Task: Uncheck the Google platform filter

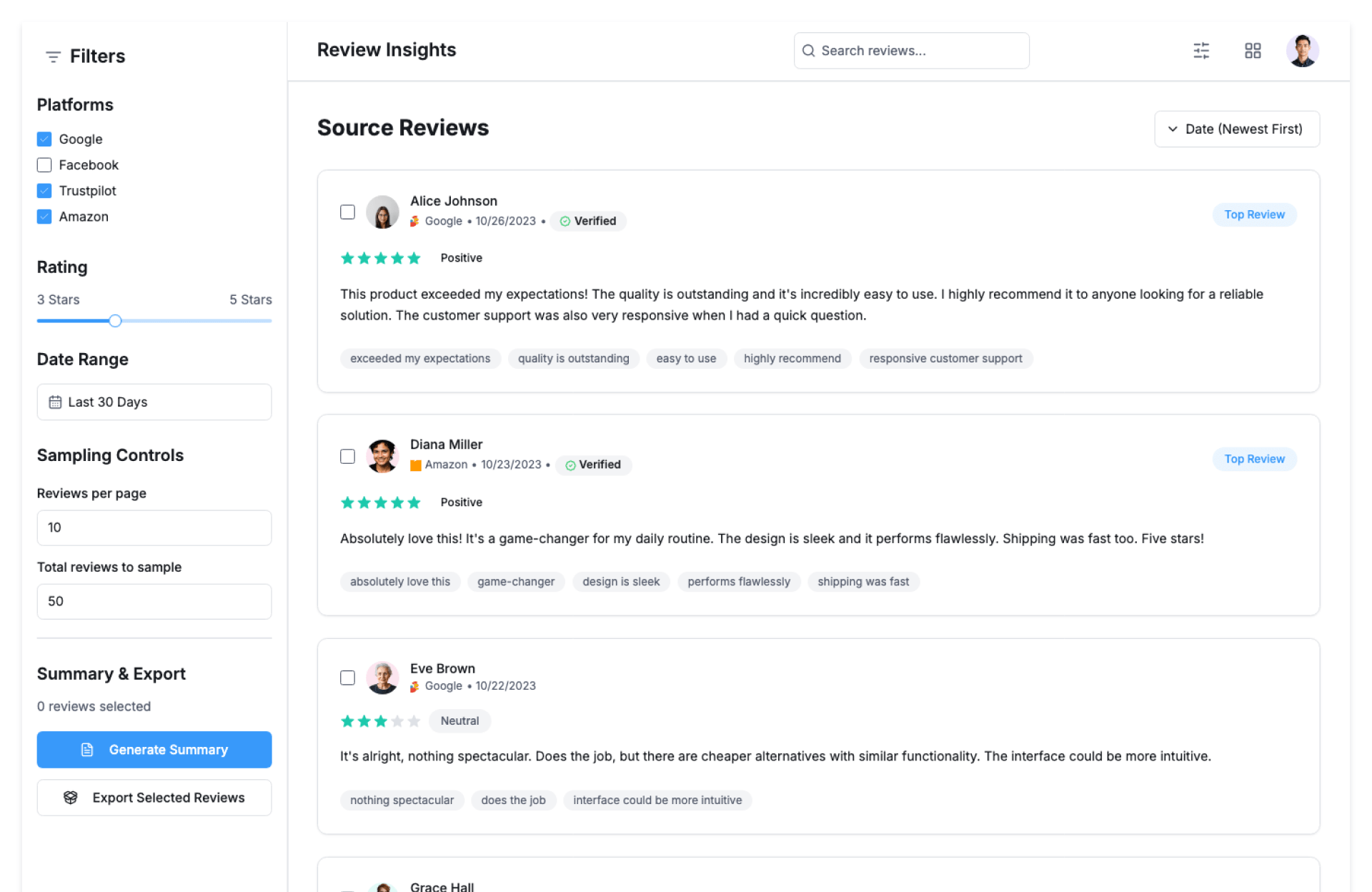Action: pos(44,139)
